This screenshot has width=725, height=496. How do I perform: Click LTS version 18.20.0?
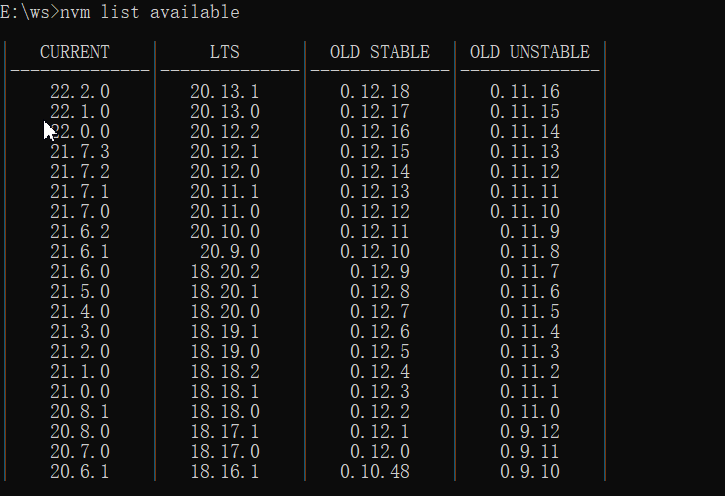click(x=225, y=312)
